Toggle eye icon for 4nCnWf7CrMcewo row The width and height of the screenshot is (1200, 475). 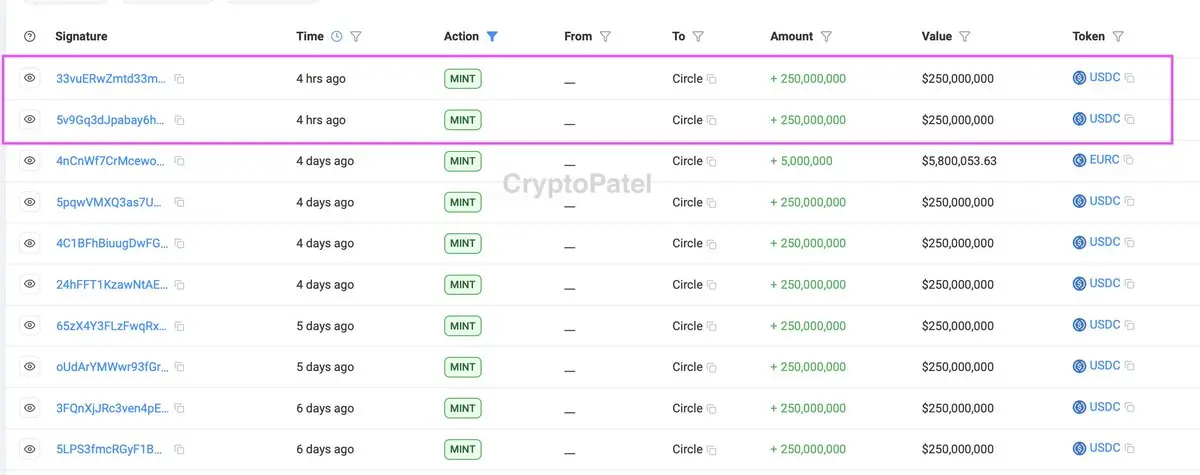(x=30, y=161)
